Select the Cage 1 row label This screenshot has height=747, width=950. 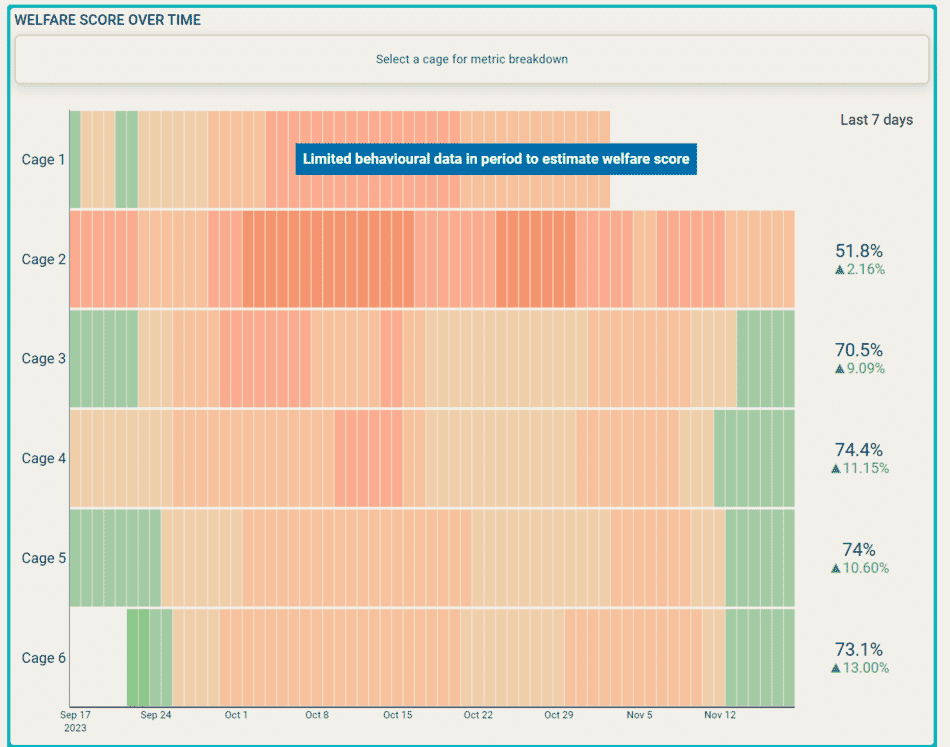[44, 160]
